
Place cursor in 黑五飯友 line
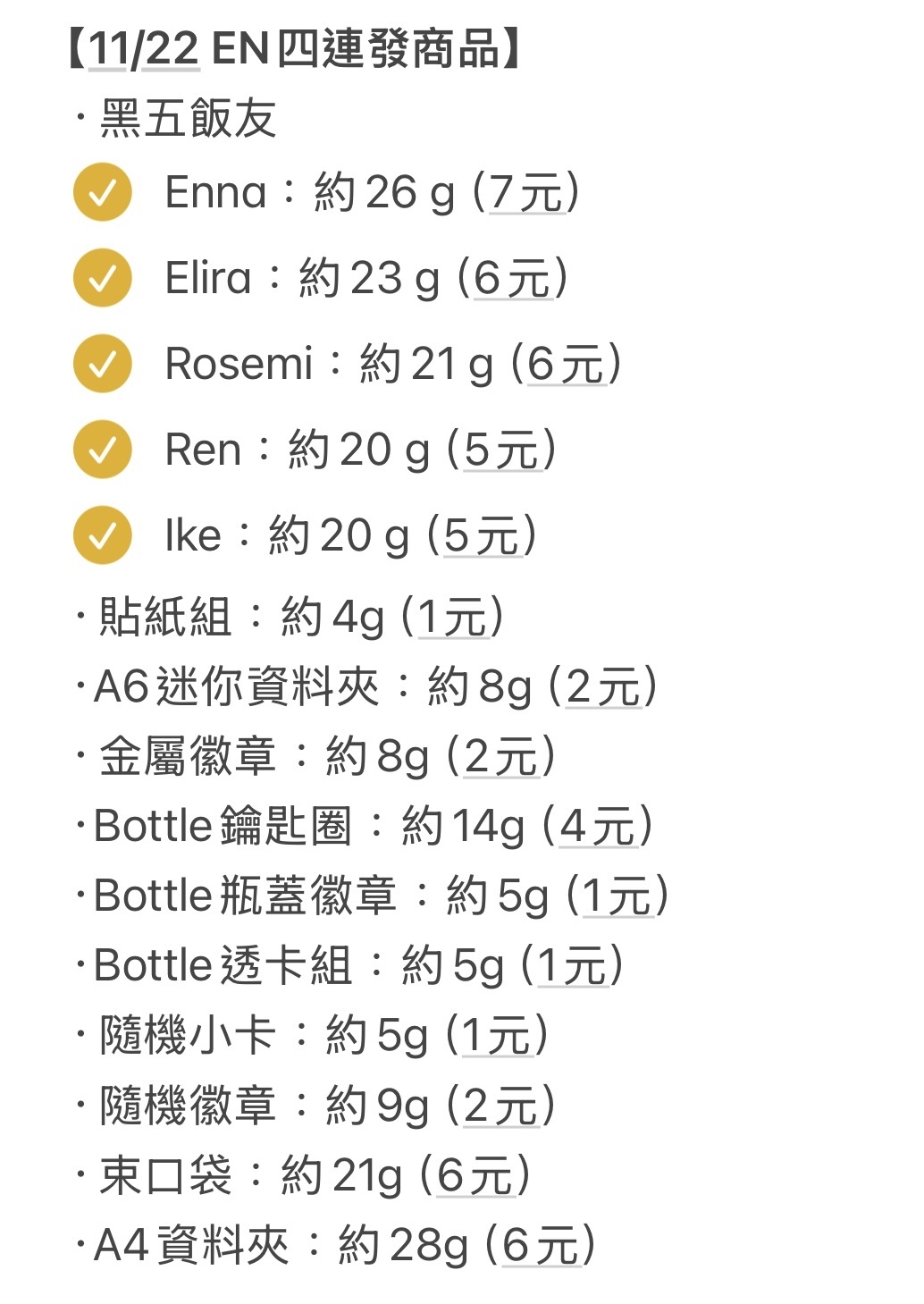[177, 119]
